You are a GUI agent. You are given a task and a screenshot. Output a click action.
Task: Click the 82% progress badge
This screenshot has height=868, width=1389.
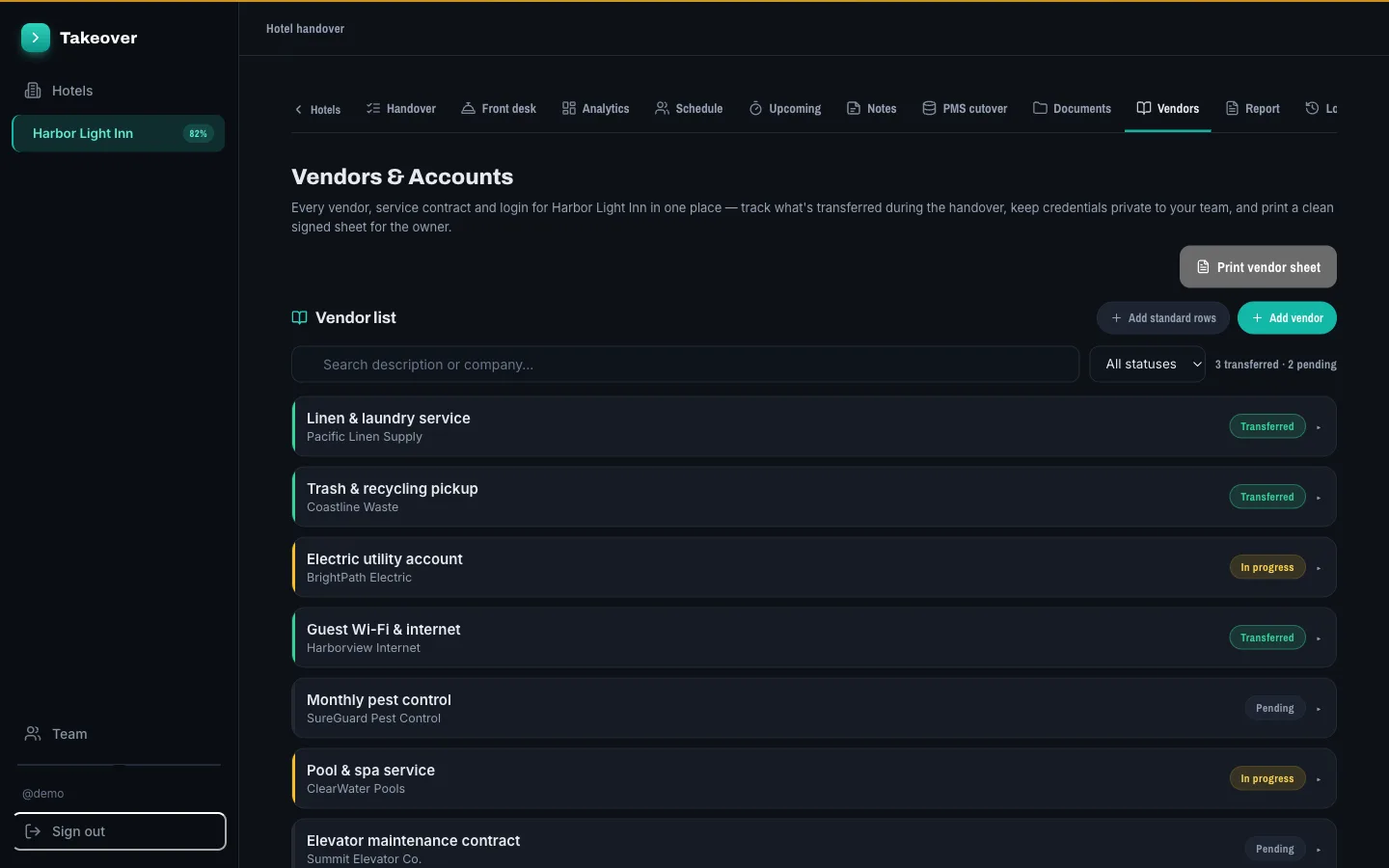point(198,134)
